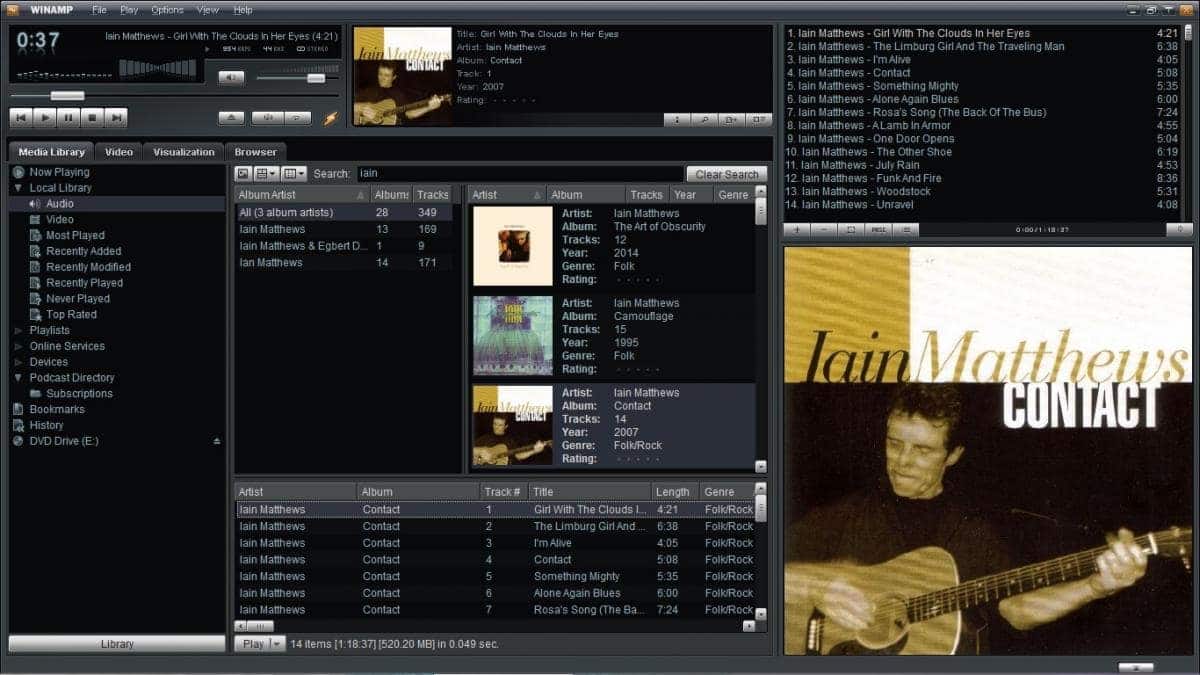Expand the Playlists tree node
1200x675 pixels.
[x=18, y=330]
